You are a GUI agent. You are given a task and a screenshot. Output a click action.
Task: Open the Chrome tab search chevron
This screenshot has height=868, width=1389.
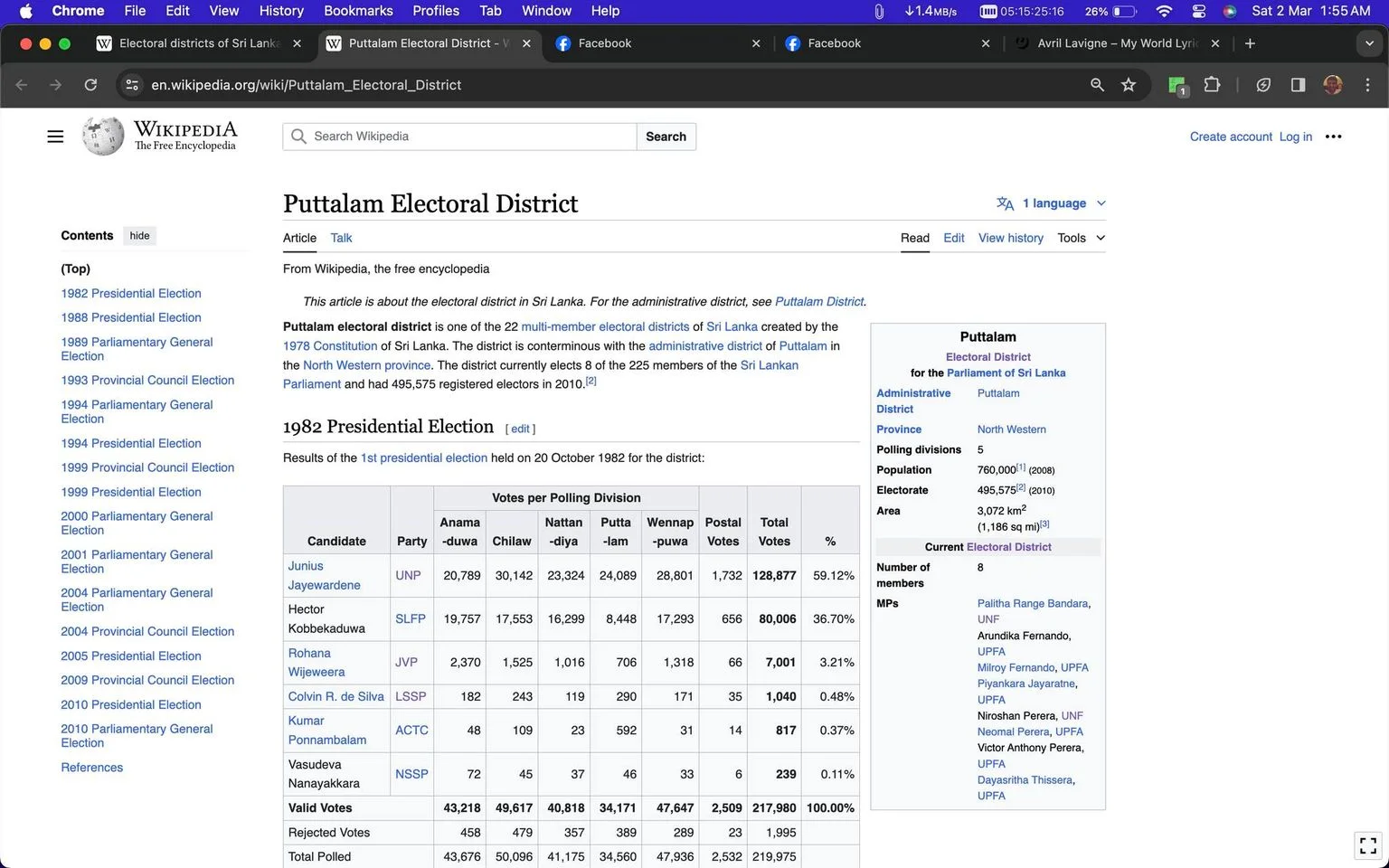(x=1368, y=43)
